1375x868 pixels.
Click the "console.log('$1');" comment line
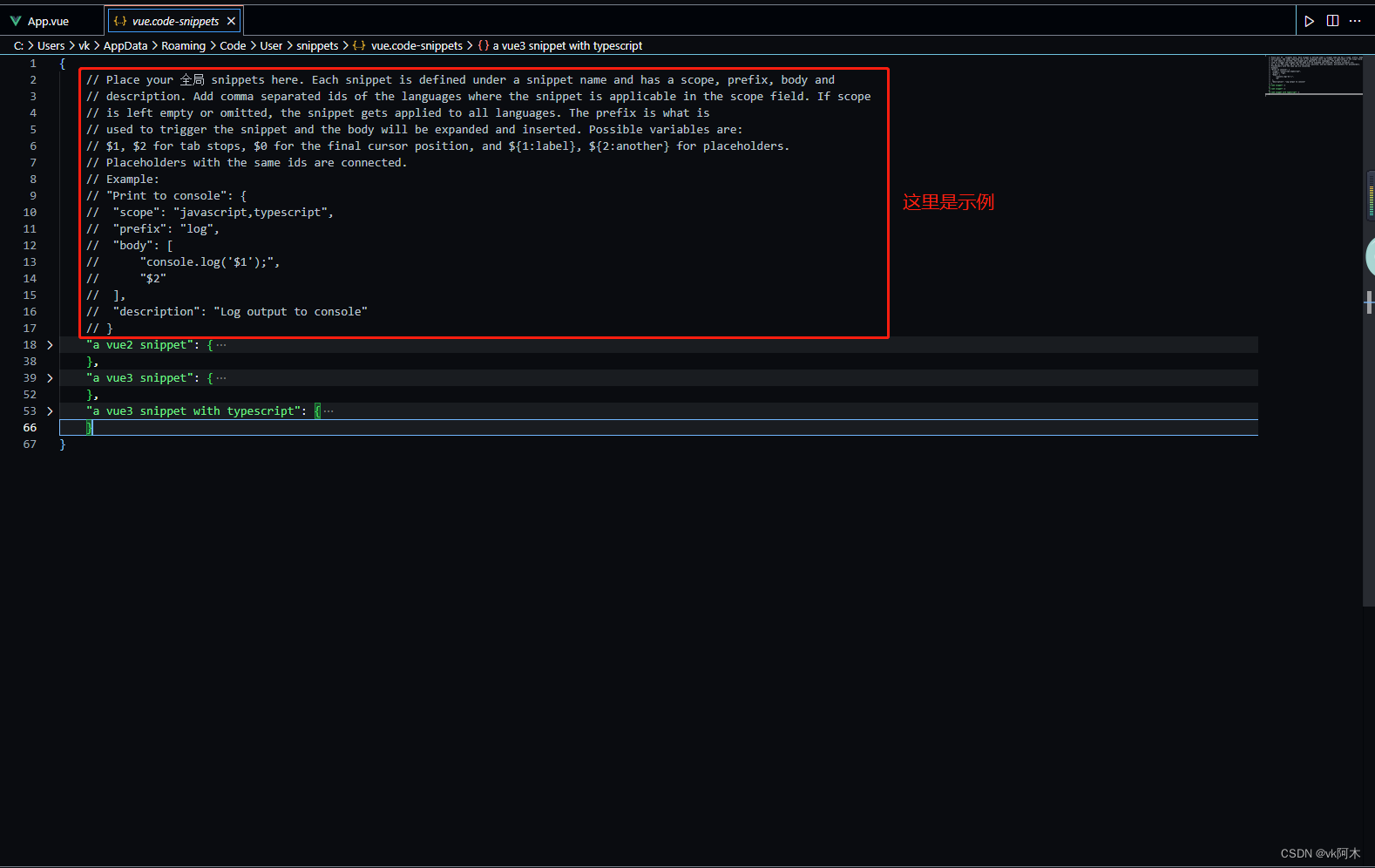pyautogui.click(x=183, y=262)
